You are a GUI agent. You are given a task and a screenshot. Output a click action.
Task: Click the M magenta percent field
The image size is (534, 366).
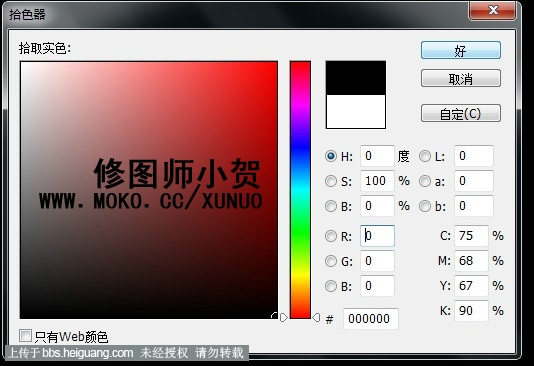click(471, 261)
